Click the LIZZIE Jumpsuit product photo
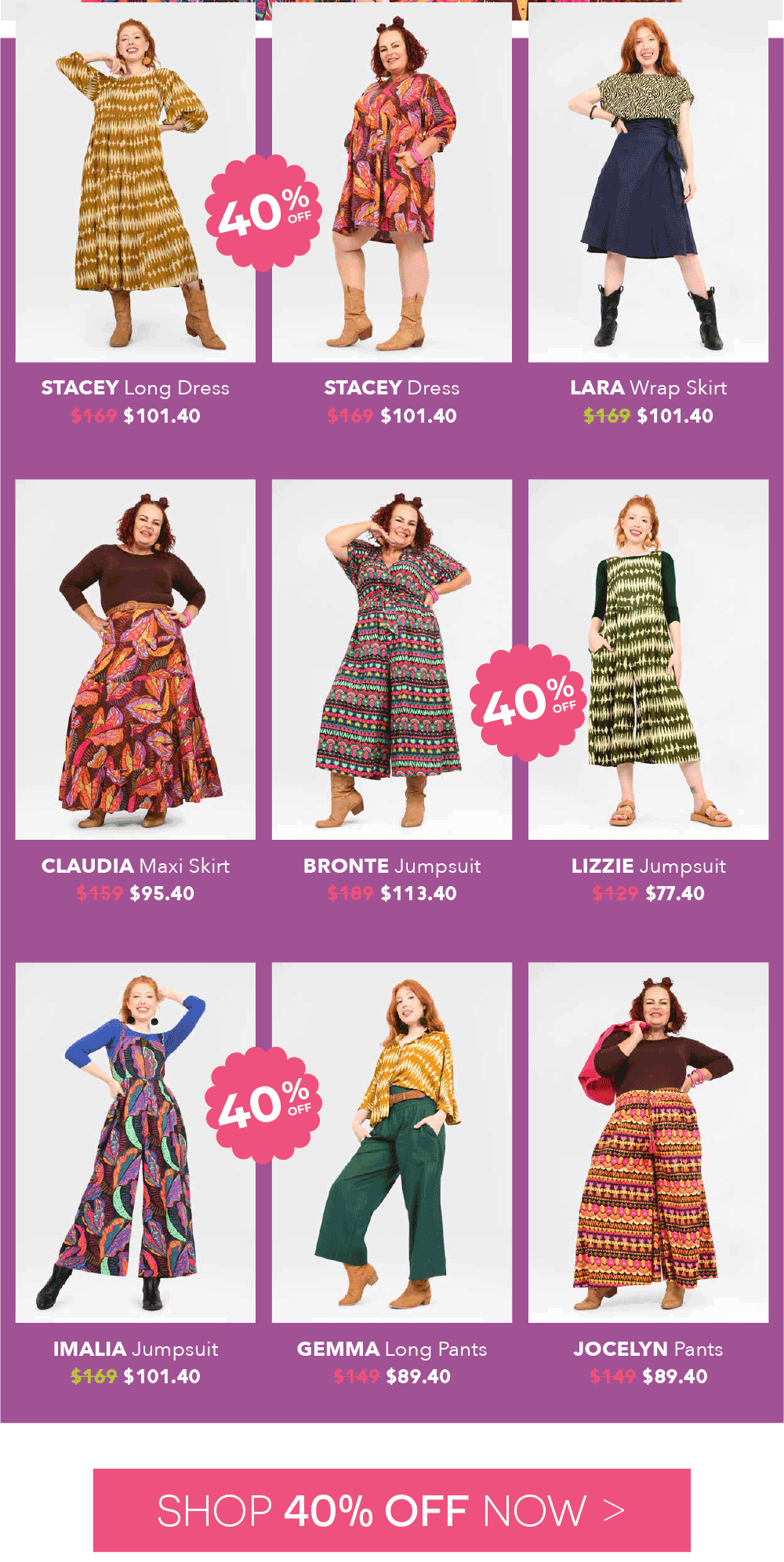The height and width of the screenshot is (1562, 784). [x=648, y=659]
